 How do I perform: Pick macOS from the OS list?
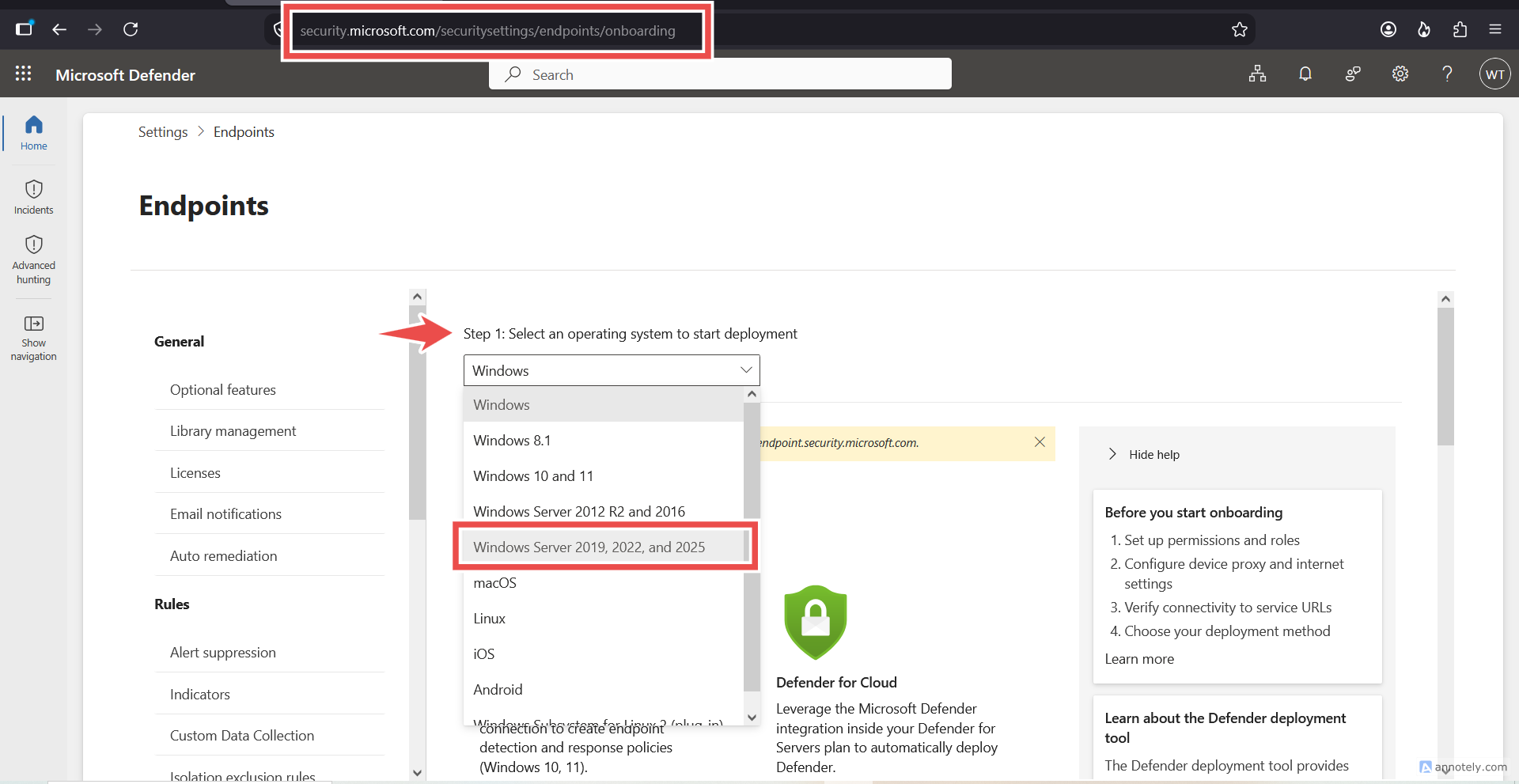604,582
